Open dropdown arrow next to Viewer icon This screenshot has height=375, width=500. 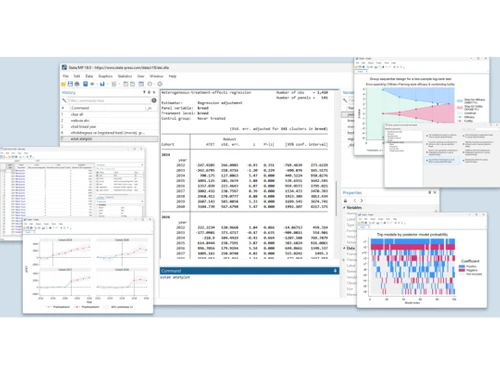(x=97, y=84)
